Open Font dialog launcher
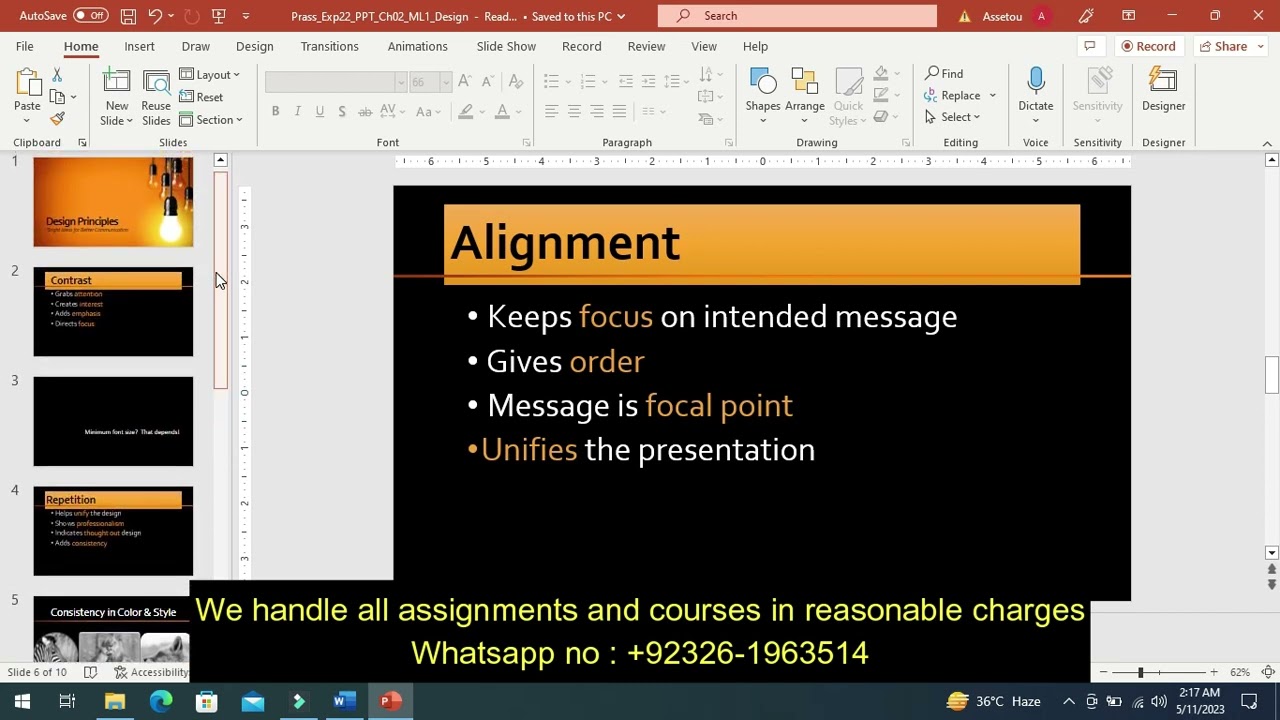Viewport: 1280px width, 720px height. point(526,143)
